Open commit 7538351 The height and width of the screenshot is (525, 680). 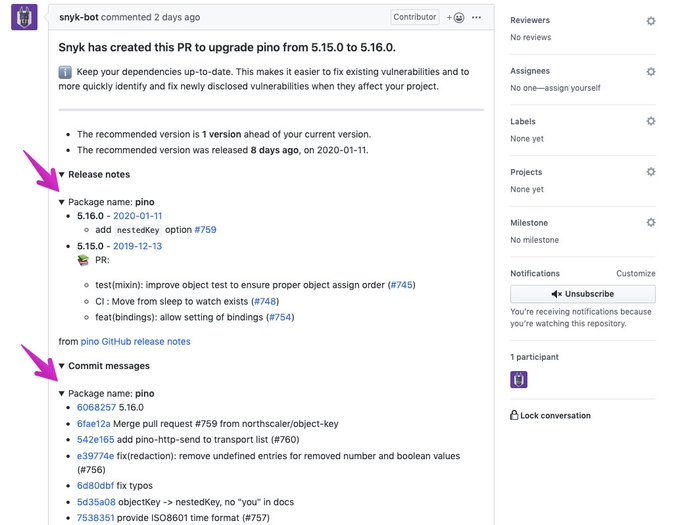pyautogui.click(x=95, y=518)
